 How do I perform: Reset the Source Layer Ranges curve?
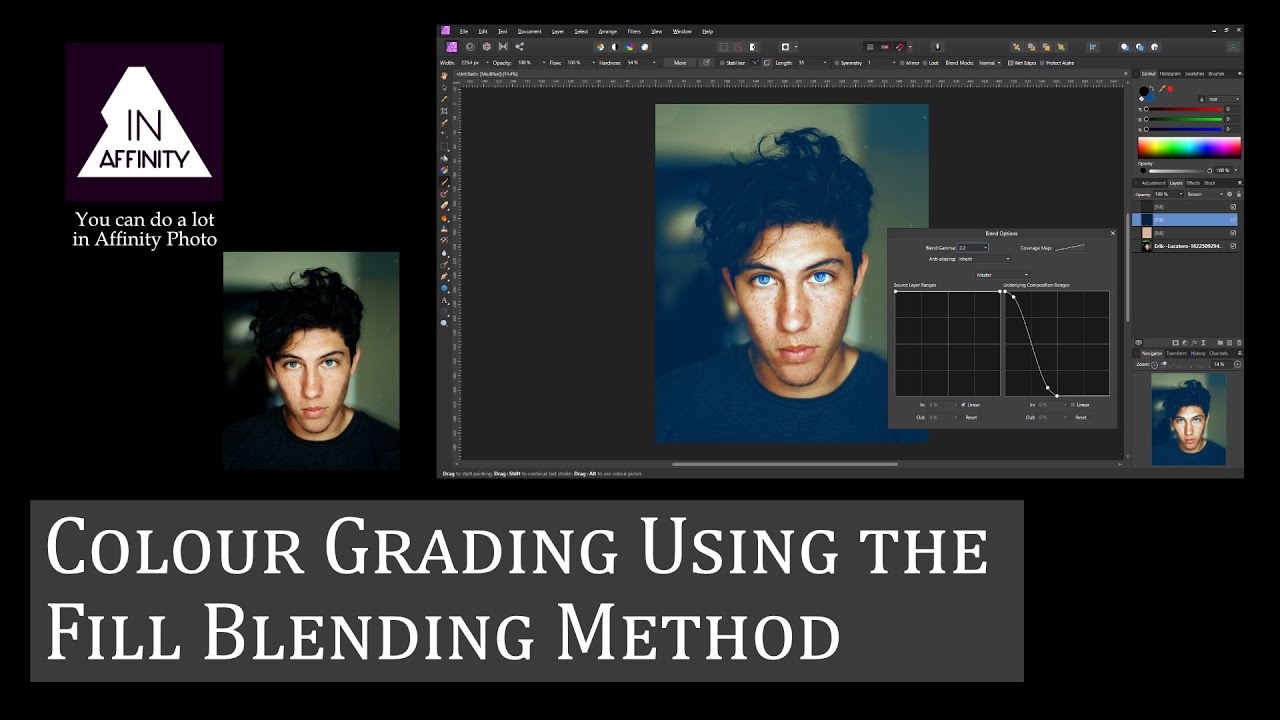click(x=971, y=417)
